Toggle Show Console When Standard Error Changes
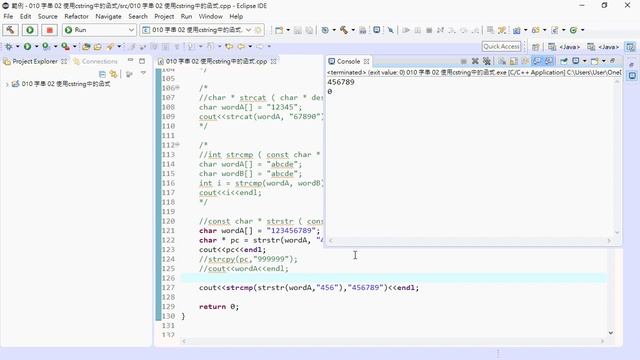Viewport: 640px width, 360px height. coord(549,61)
